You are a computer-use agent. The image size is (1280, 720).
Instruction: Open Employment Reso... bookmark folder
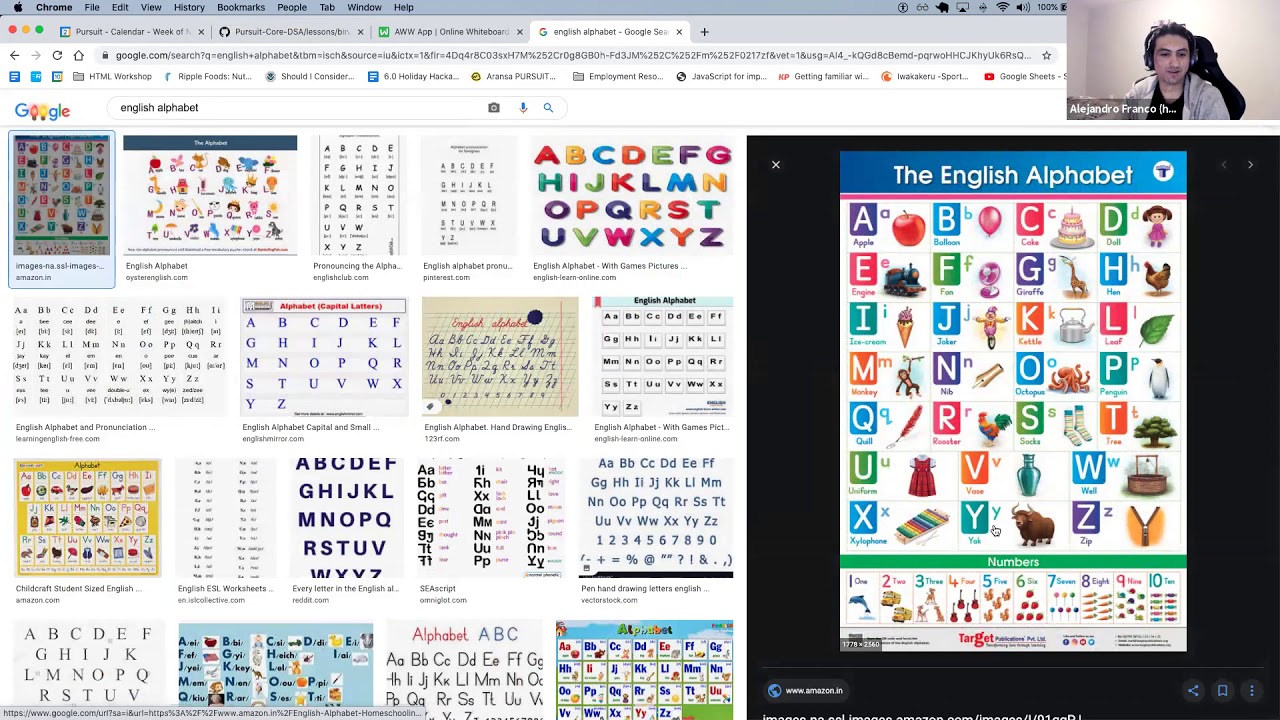(618, 76)
